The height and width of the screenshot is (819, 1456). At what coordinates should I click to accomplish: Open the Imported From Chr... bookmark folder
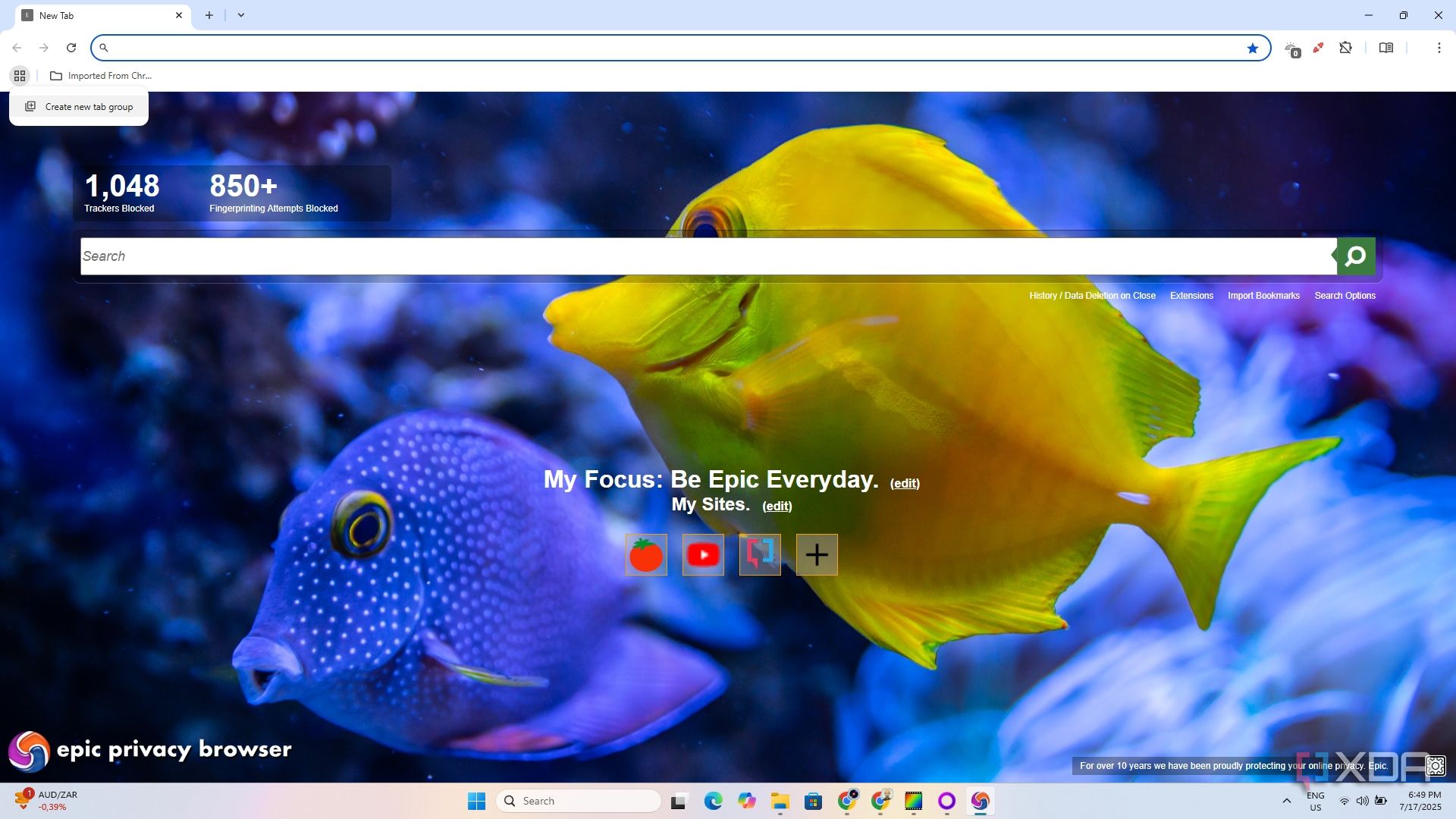point(101,76)
